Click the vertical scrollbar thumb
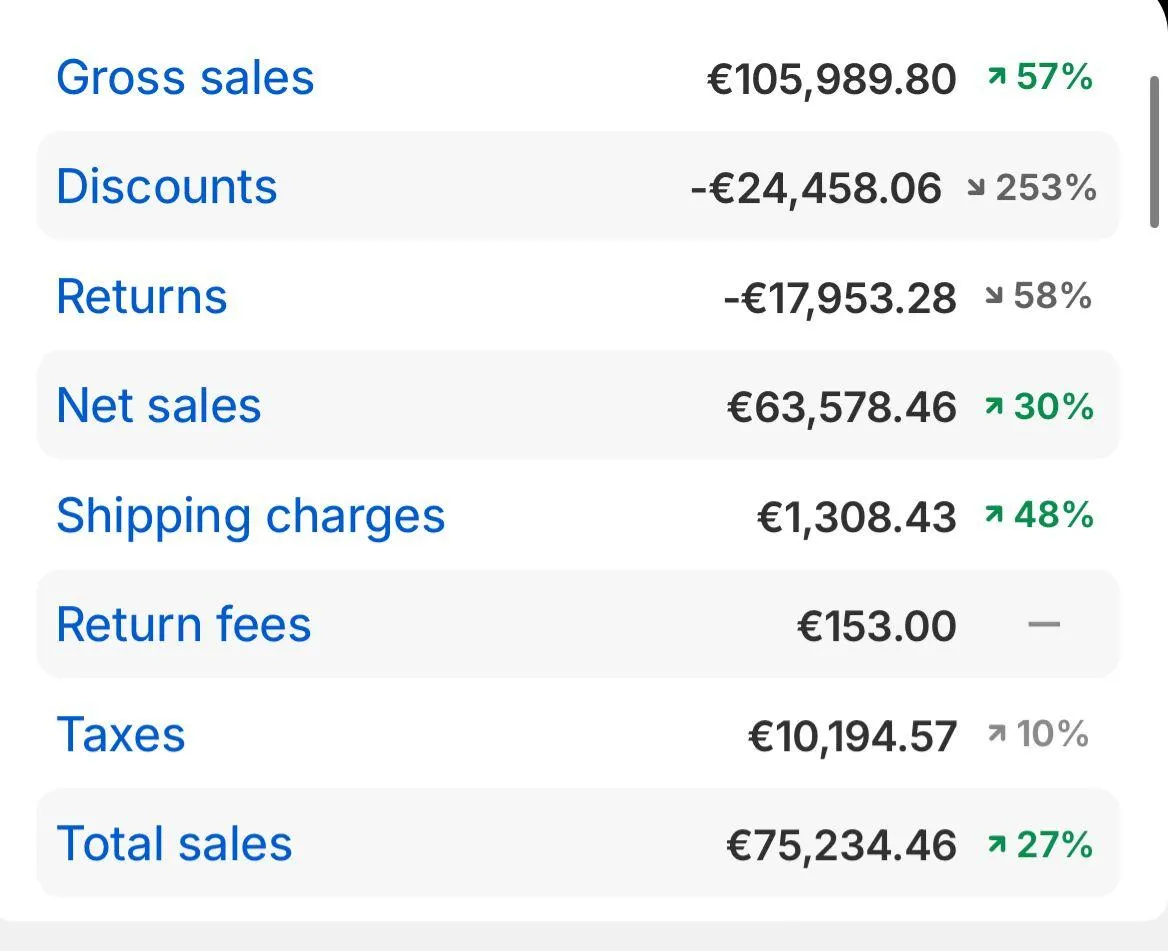Viewport: 1168px width, 951px height. coord(1158,150)
